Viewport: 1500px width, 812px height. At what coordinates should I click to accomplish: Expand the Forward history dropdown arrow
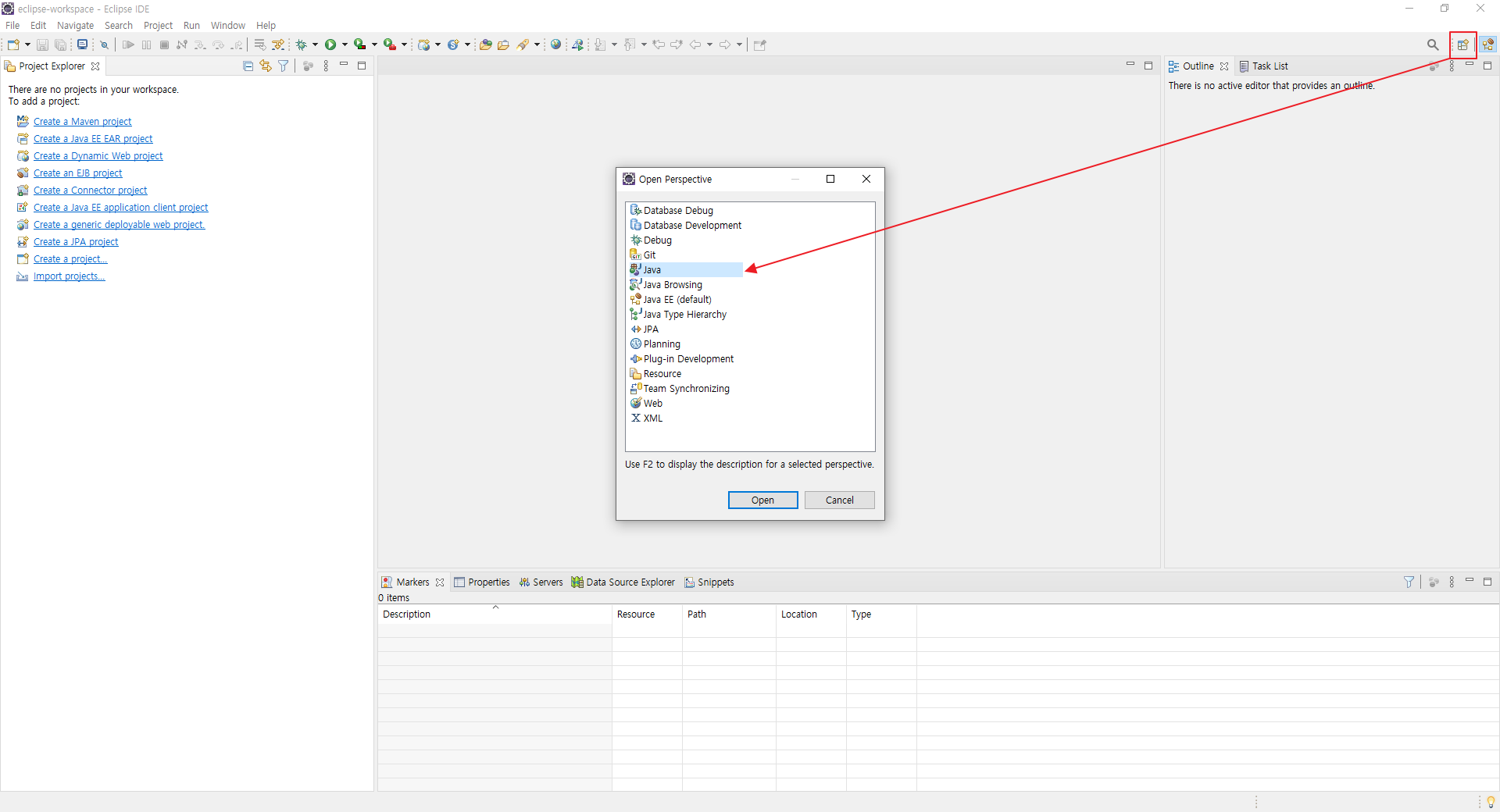pyautogui.click(x=739, y=45)
